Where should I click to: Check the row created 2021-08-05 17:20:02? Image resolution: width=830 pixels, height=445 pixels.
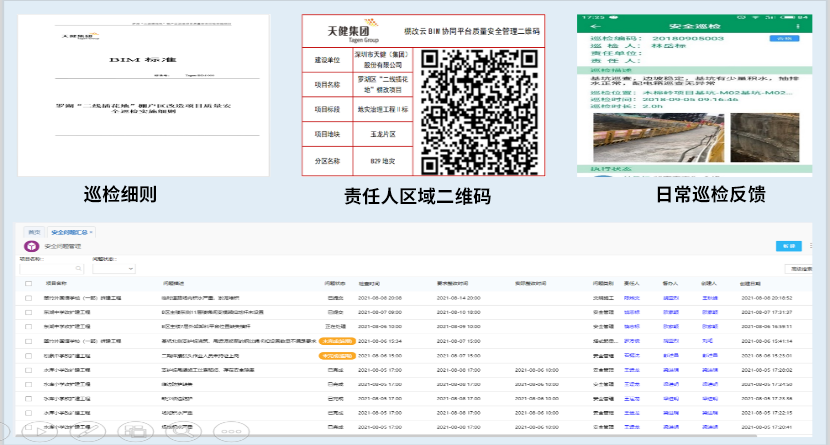[29, 370]
